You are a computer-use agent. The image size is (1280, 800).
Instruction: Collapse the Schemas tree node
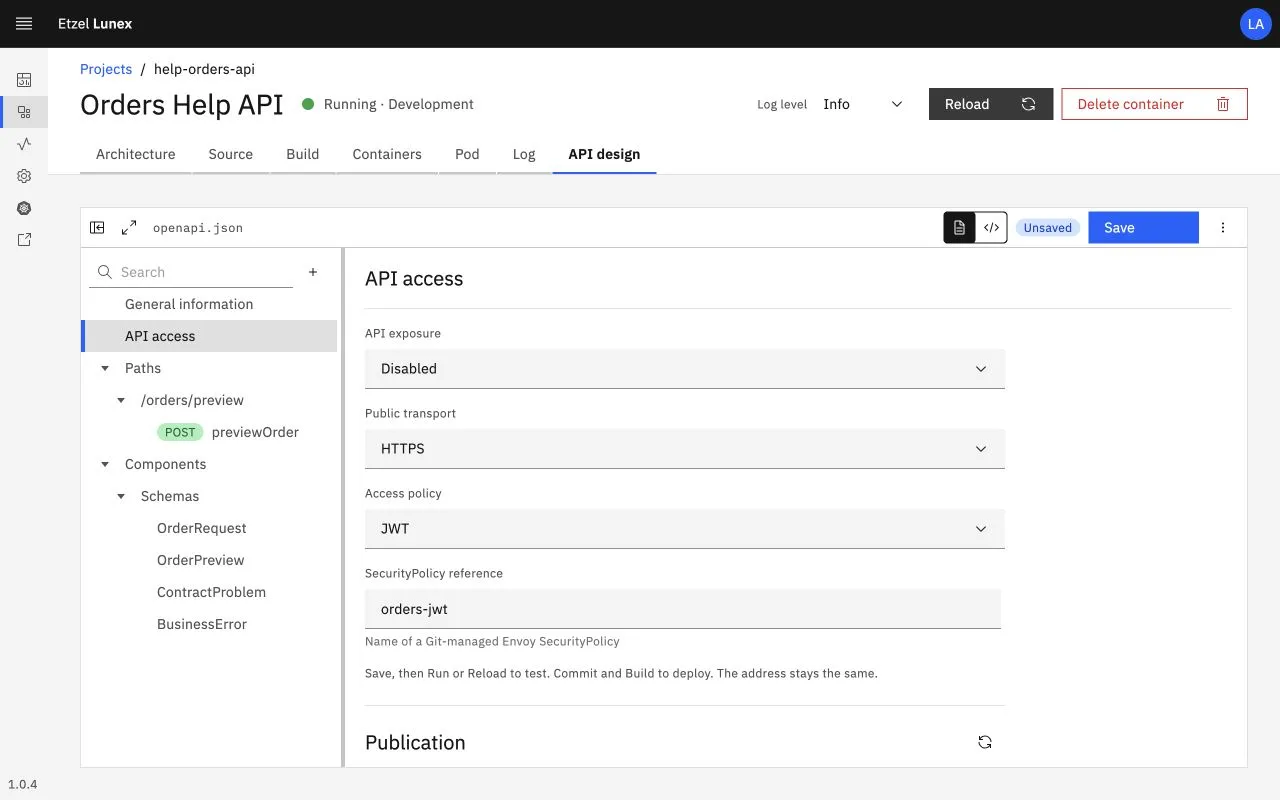pyautogui.click(x=121, y=496)
